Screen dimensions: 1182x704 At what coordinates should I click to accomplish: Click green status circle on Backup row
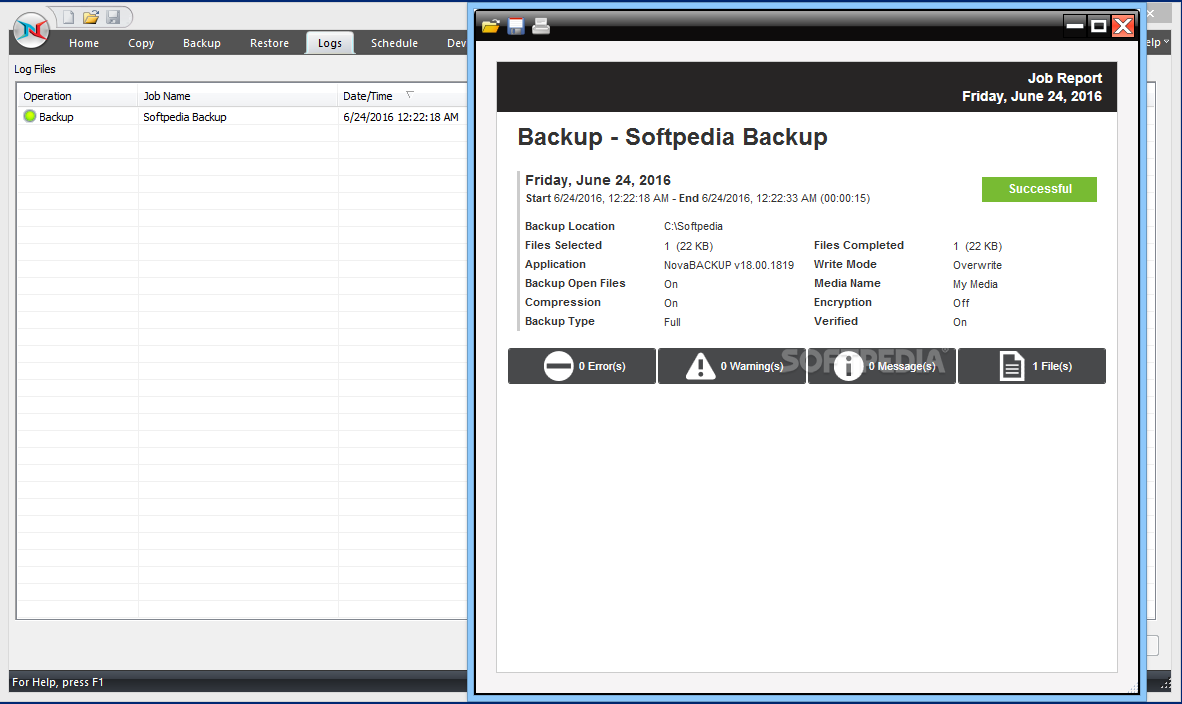pyautogui.click(x=29, y=116)
